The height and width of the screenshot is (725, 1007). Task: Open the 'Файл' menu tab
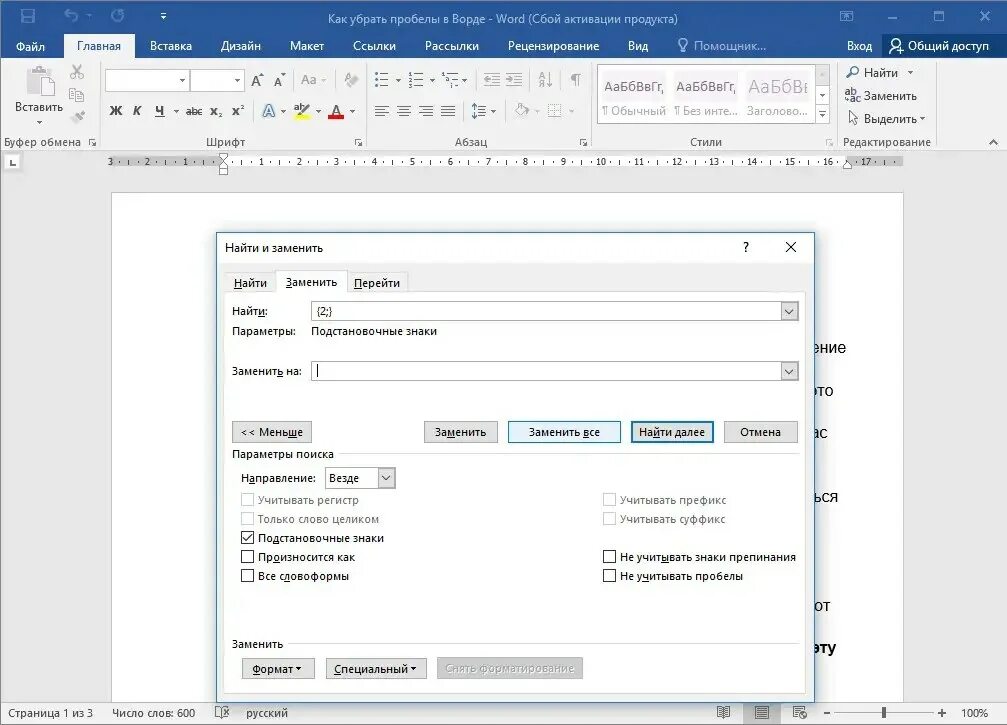pyautogui.click(x=30, y=46)
